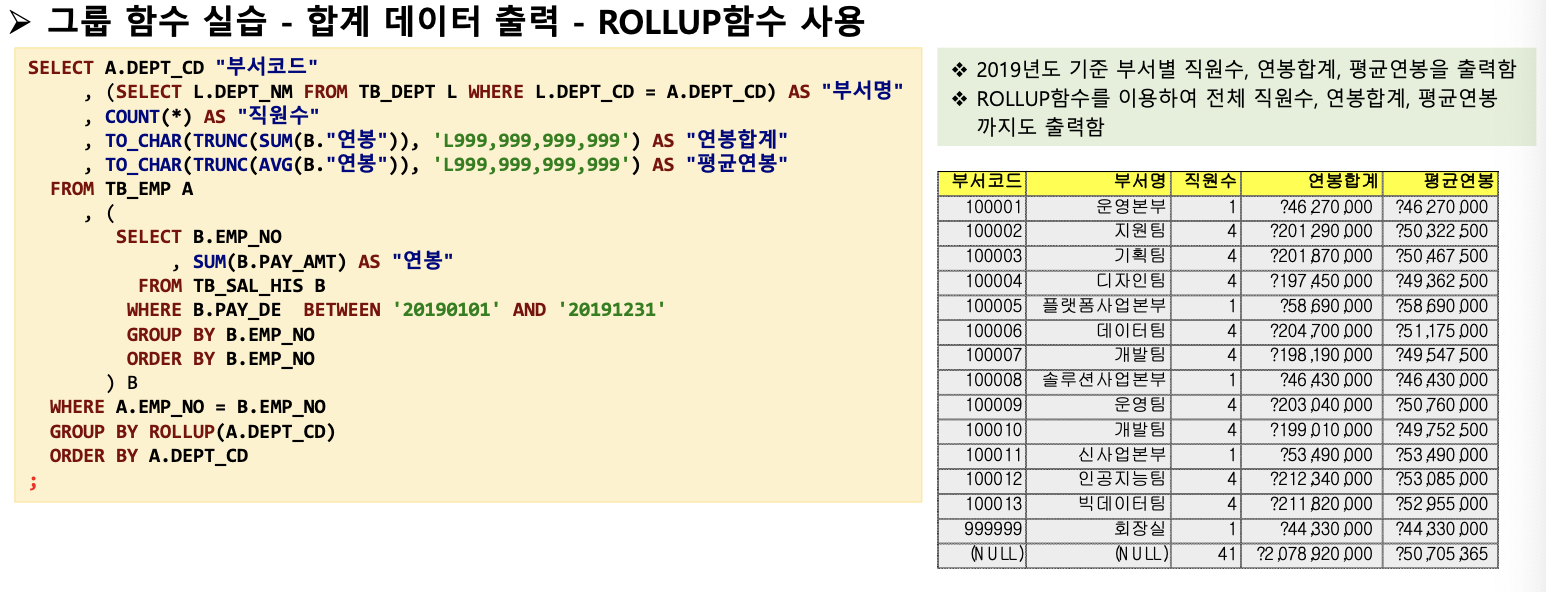Click the ?201,290,000 salary total cell
Viewport: 1546px width, 592px height.
pos(1312,232)
